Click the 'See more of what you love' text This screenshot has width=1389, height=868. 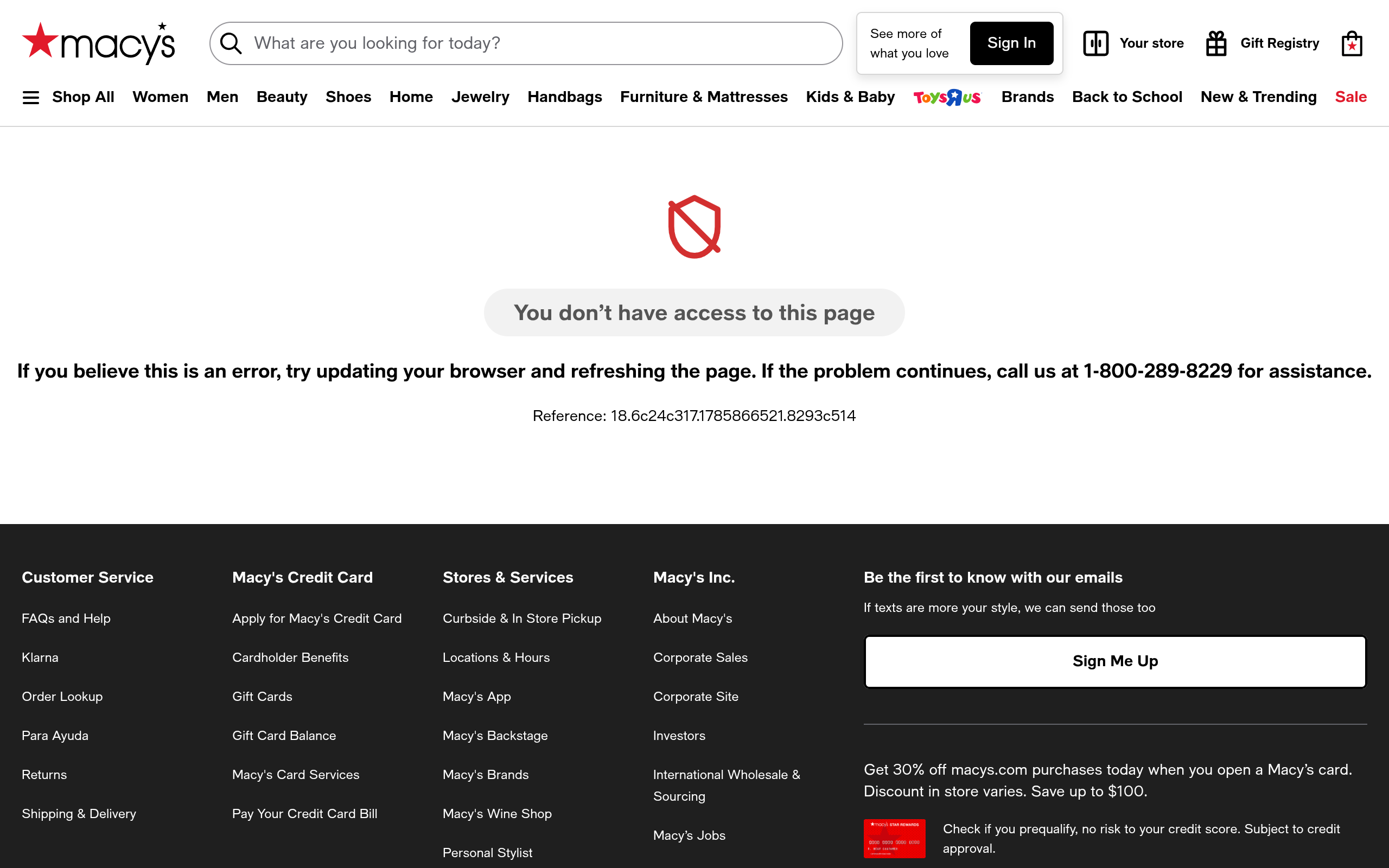click(x=909, y=43)
